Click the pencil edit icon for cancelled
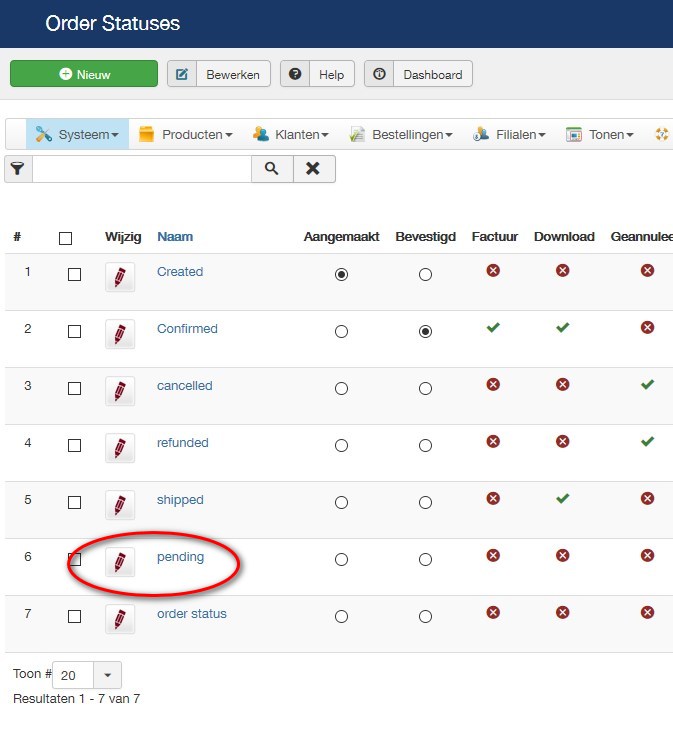 [120, 391]
